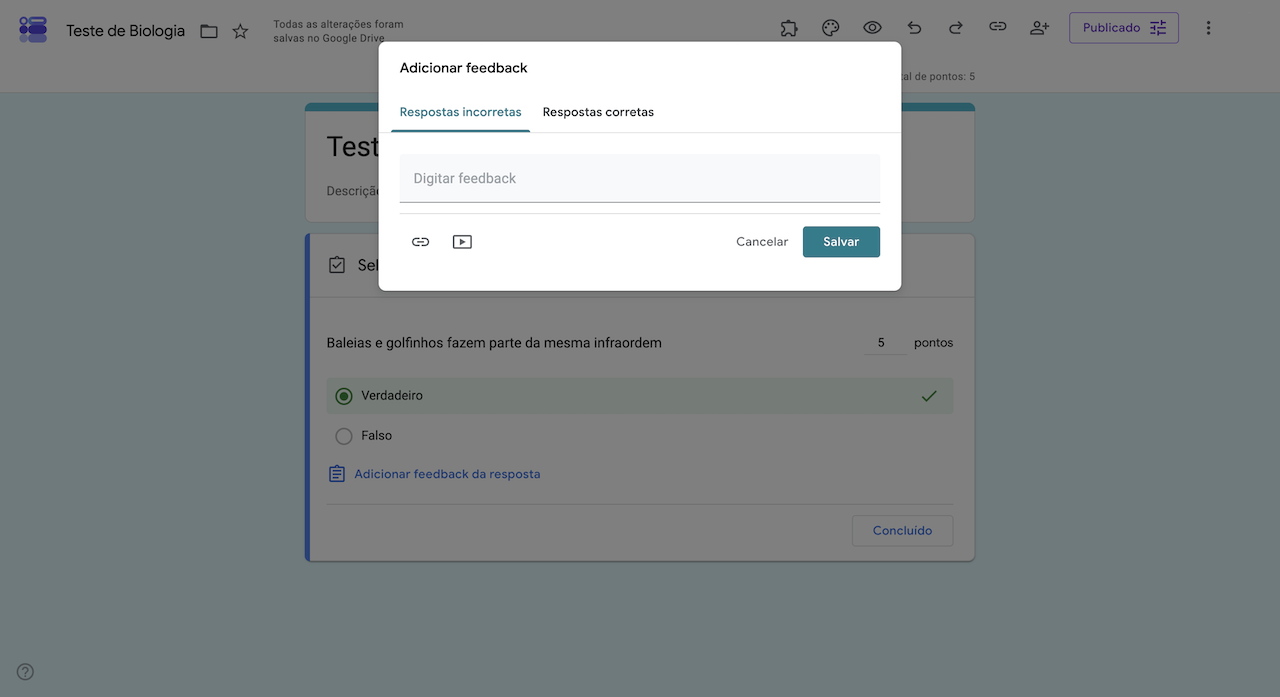Click the undo arrow icon

tap(914, 28)
